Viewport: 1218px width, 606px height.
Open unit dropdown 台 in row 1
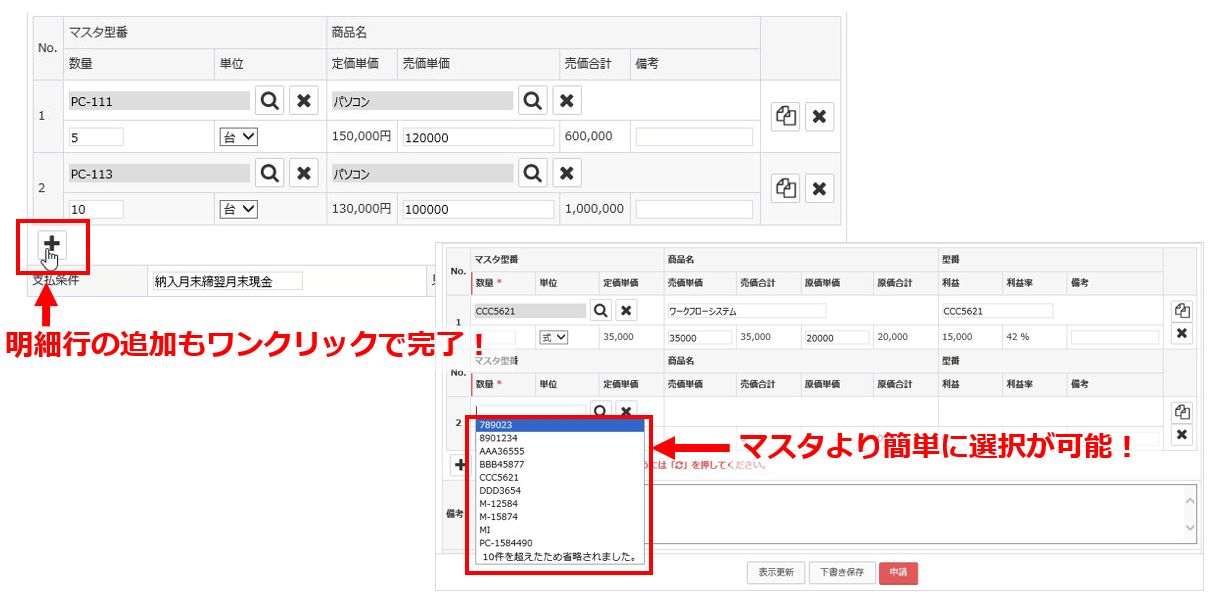(x=238, y=137)
